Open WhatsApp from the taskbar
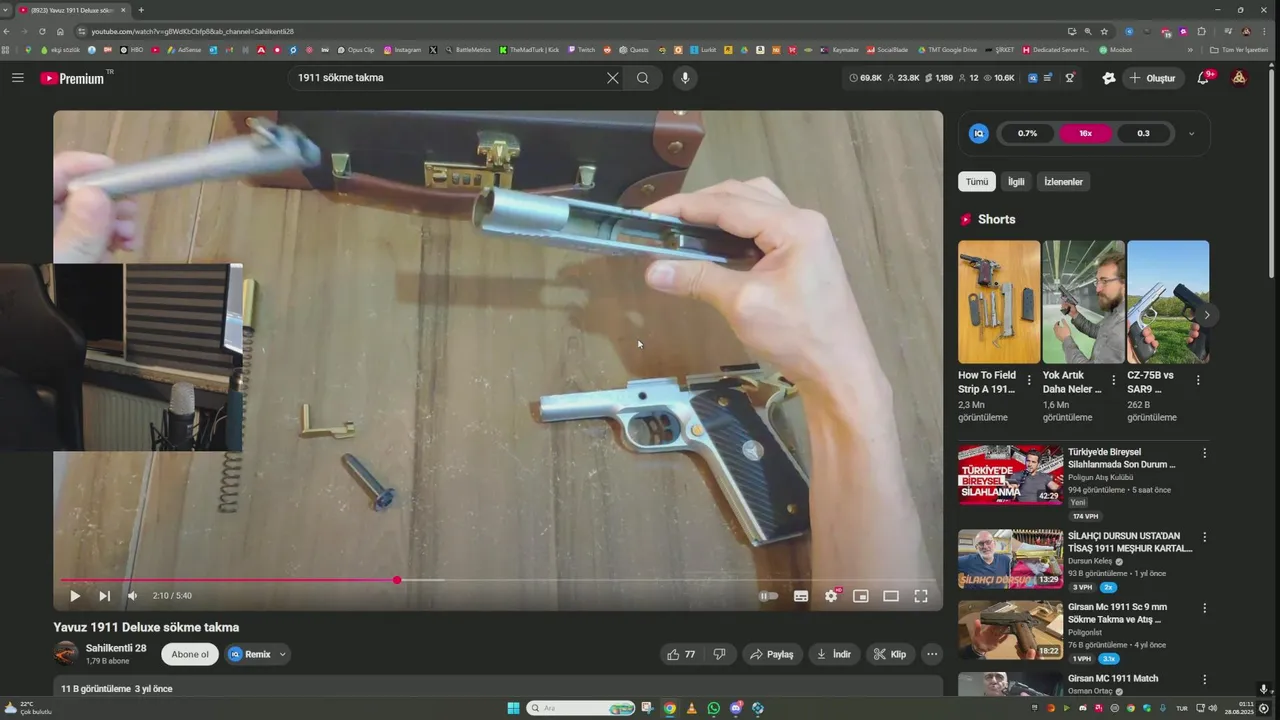The width and height of the screenshot is (1280, 720). click(x=713, y=708)
